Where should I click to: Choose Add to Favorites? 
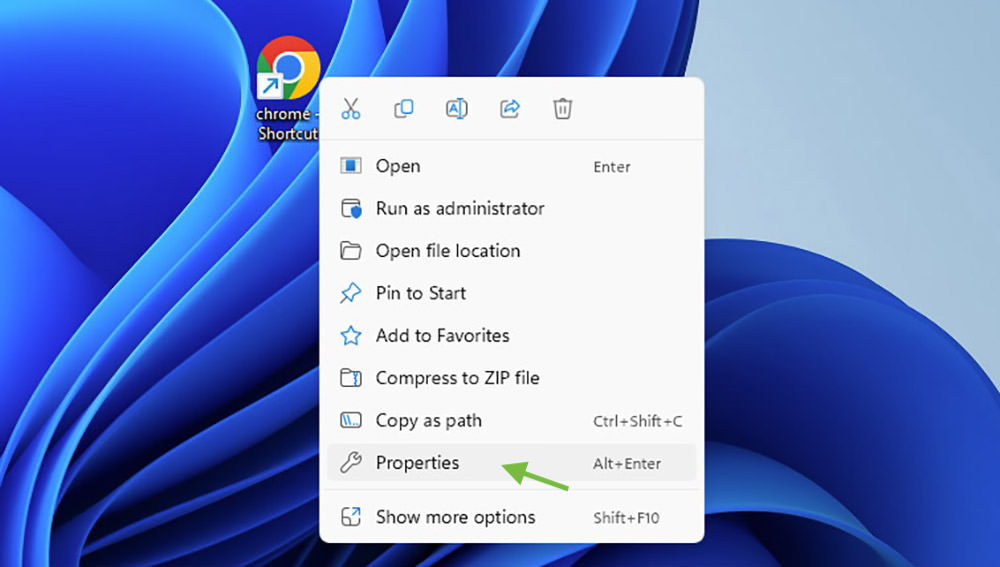[x=511, y=335]
